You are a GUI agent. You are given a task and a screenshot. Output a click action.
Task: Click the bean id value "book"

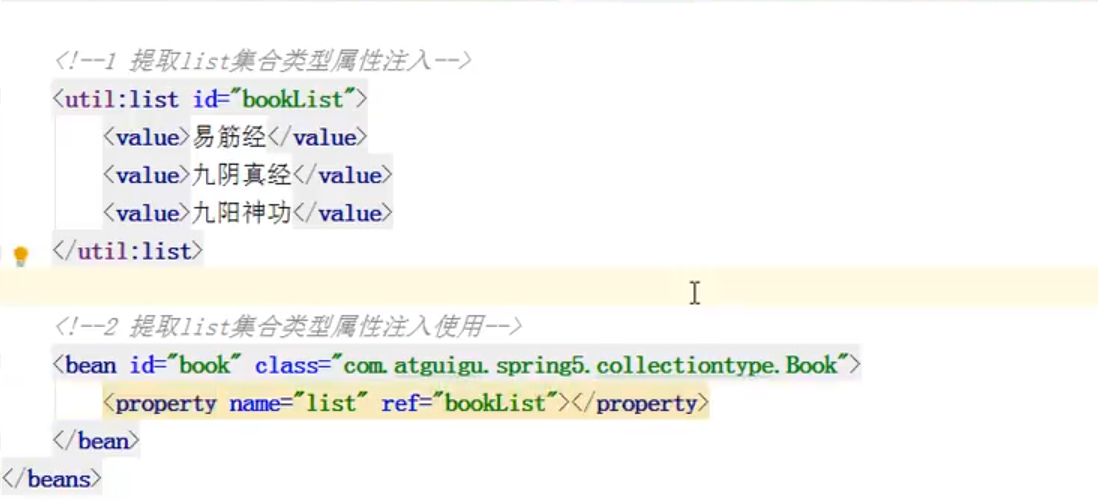click(x=204, y=365)
